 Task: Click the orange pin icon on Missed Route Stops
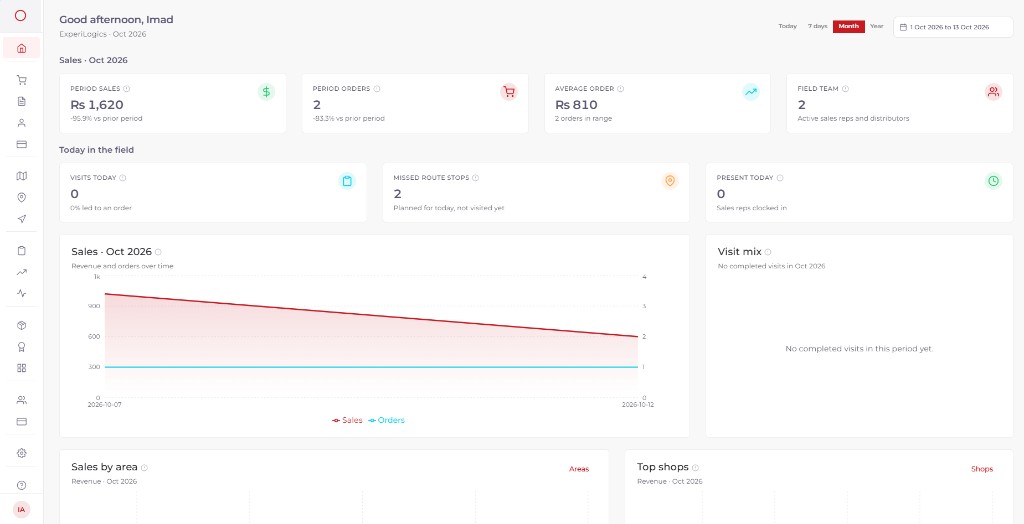669,181
